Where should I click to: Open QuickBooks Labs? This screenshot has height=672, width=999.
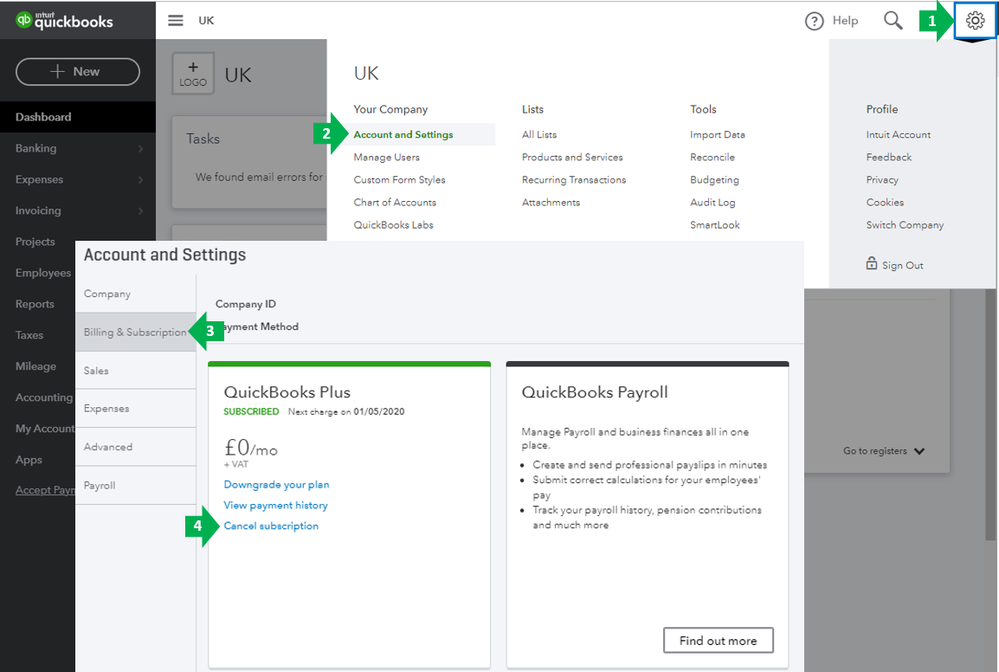(394, 225)
